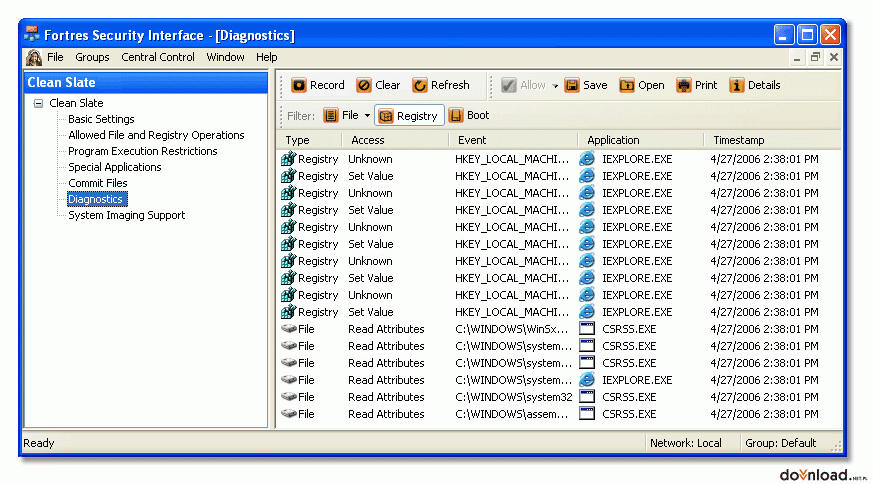Screen dimensions: 873x484
Task: Open the Window menu
Action: [x=225, y=57]
